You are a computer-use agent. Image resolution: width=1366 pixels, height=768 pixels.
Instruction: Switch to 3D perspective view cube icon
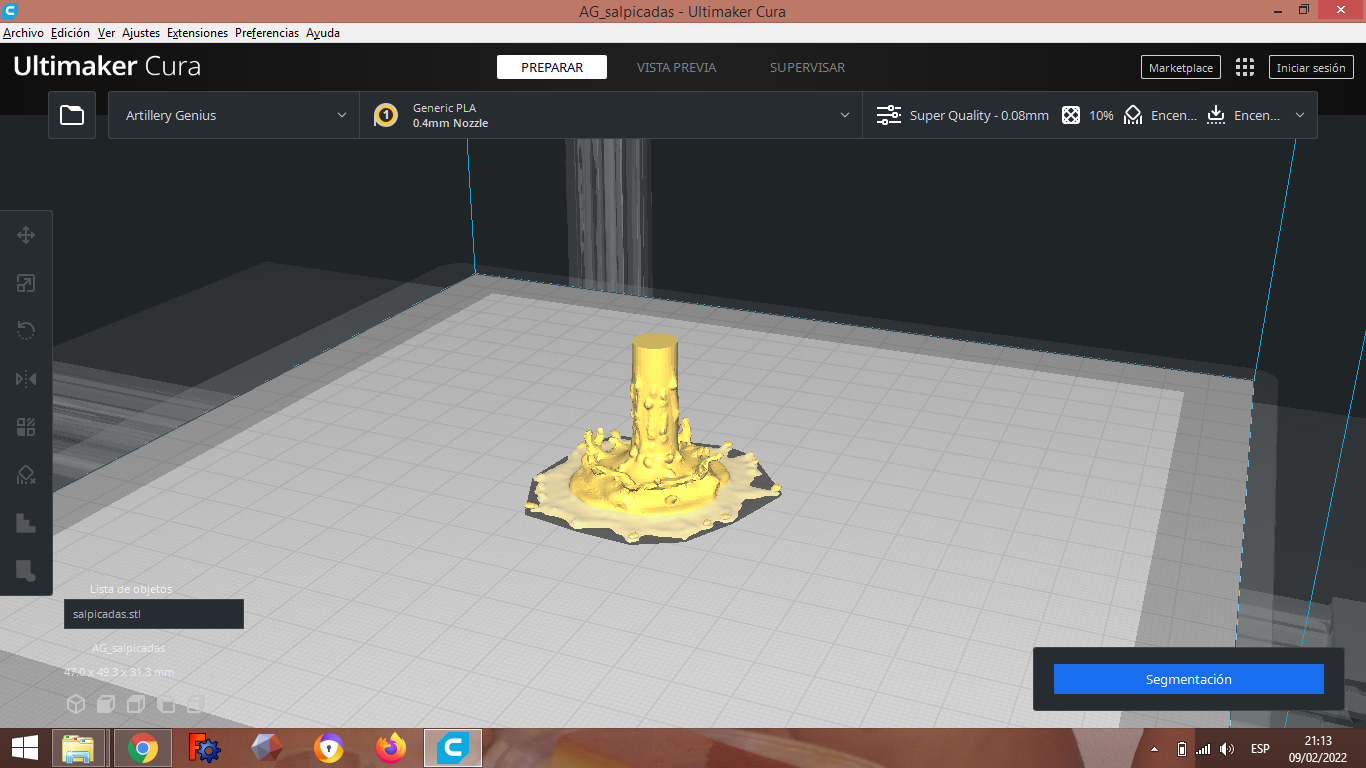[x=76, y=704]
